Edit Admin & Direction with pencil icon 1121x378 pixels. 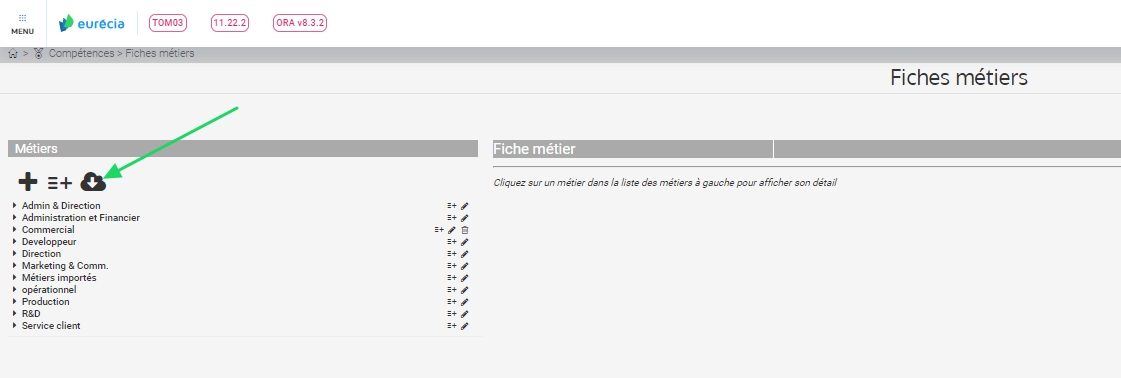click(x=465, y=206)
